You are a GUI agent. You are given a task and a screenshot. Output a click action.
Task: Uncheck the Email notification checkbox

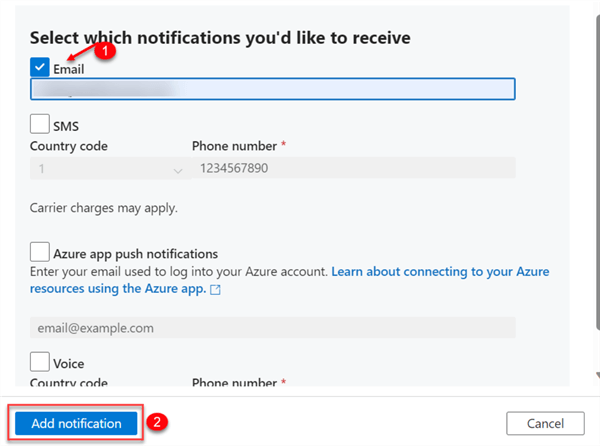[x=40, y=67]
